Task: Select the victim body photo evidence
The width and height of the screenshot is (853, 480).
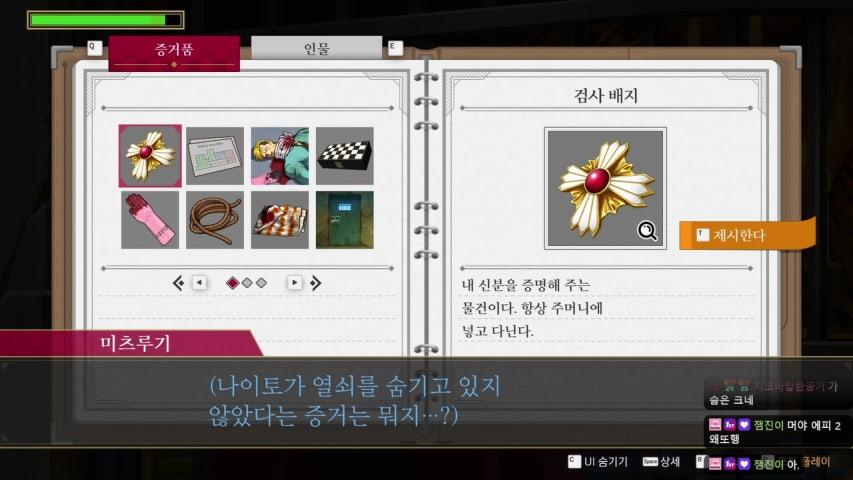Action: click(x=280, y=156)
